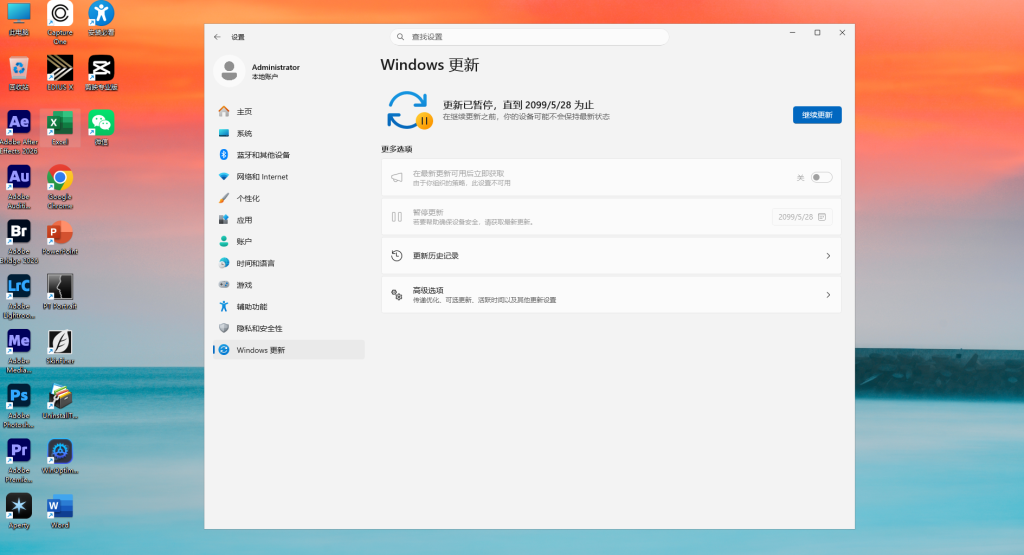Screen dimensions: 1024x555
Task: Select the Adobe Premiere desktop icon
Action: click(x=19, y=462)
